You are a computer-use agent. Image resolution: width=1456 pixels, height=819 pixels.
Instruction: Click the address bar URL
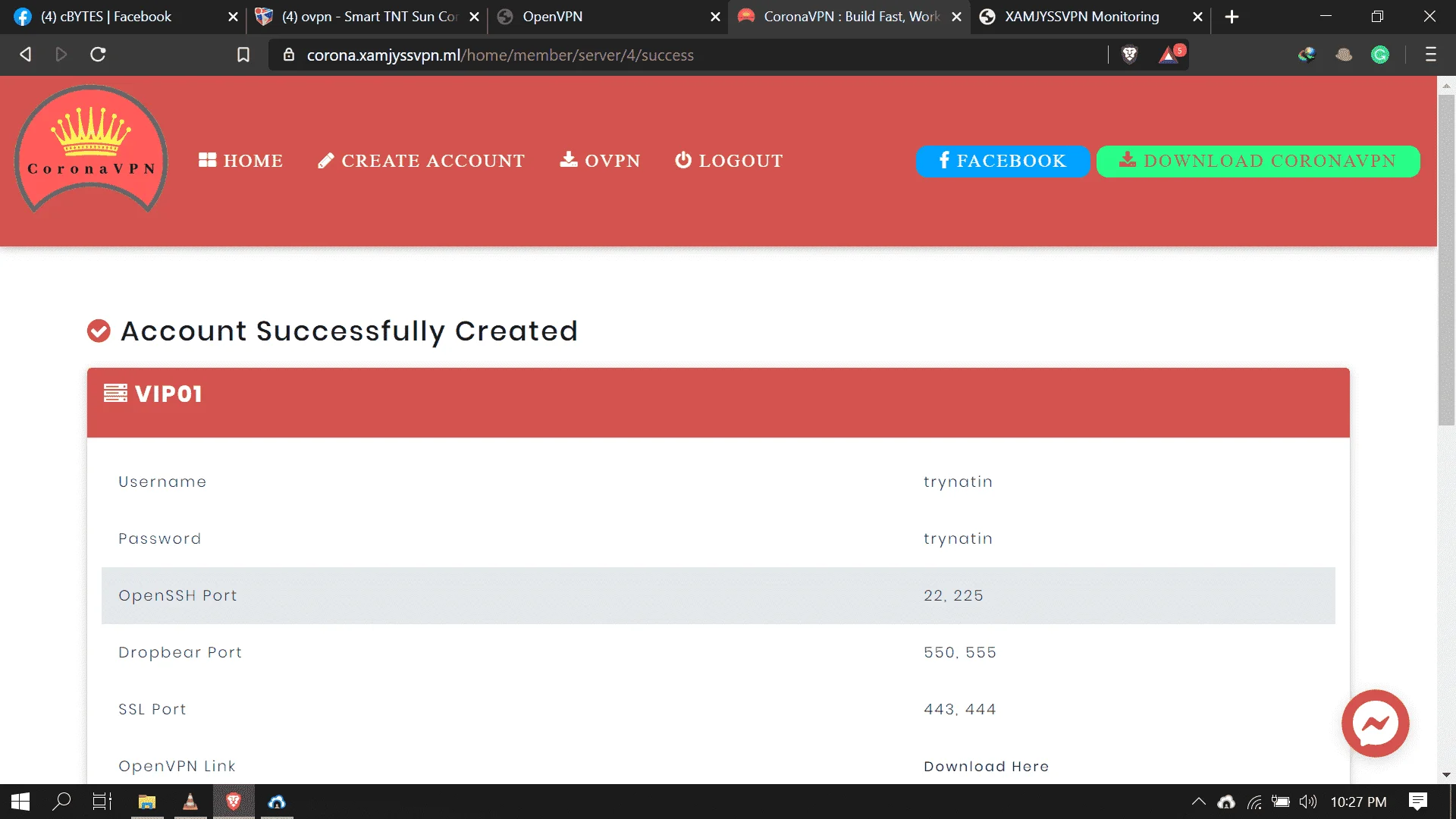[500, 55]
